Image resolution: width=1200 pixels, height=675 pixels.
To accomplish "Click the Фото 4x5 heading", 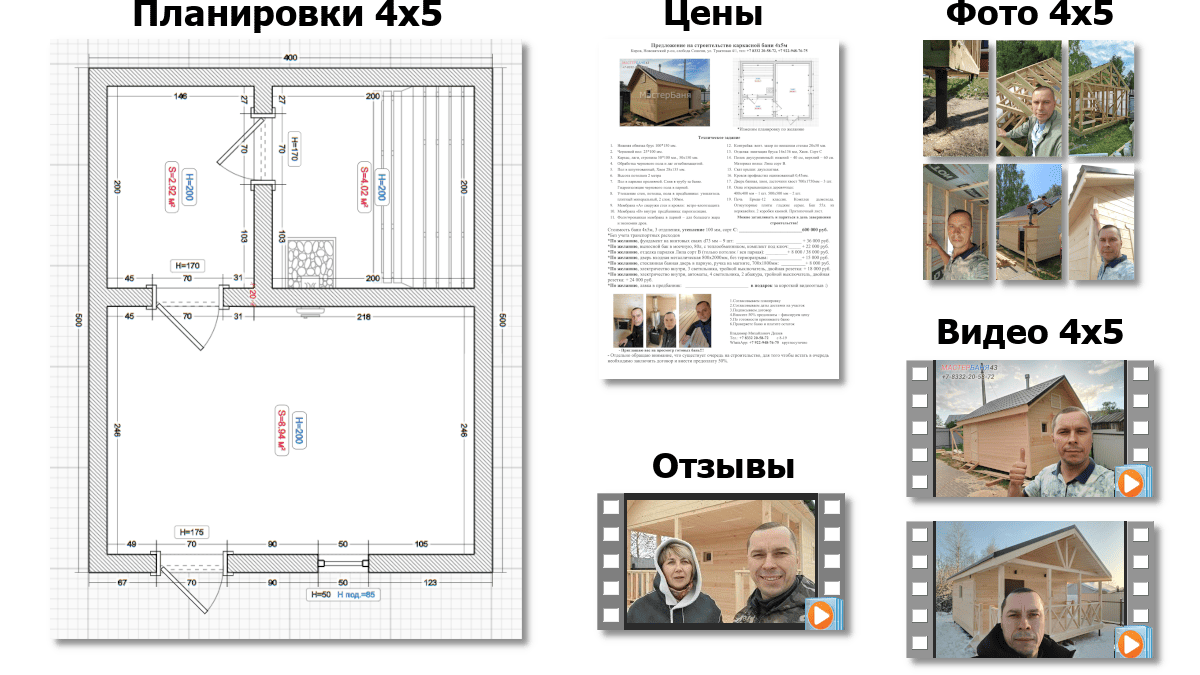I will tap(1029, 15).
